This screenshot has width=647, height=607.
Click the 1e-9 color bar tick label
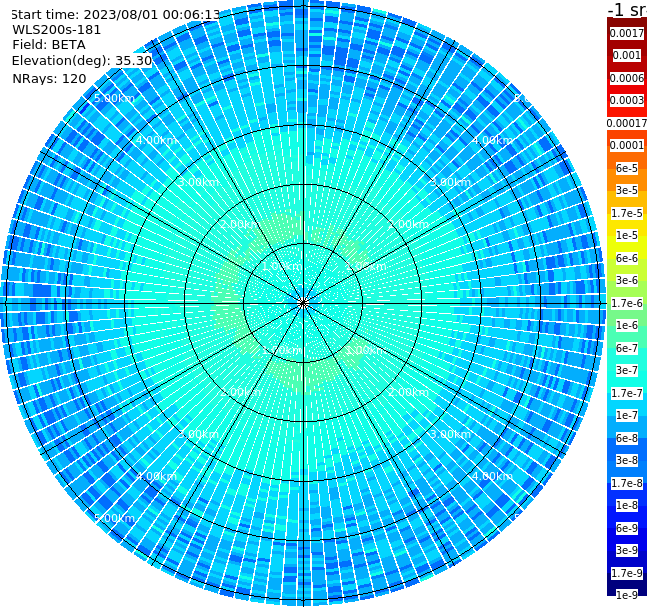[x=627, y=595]
